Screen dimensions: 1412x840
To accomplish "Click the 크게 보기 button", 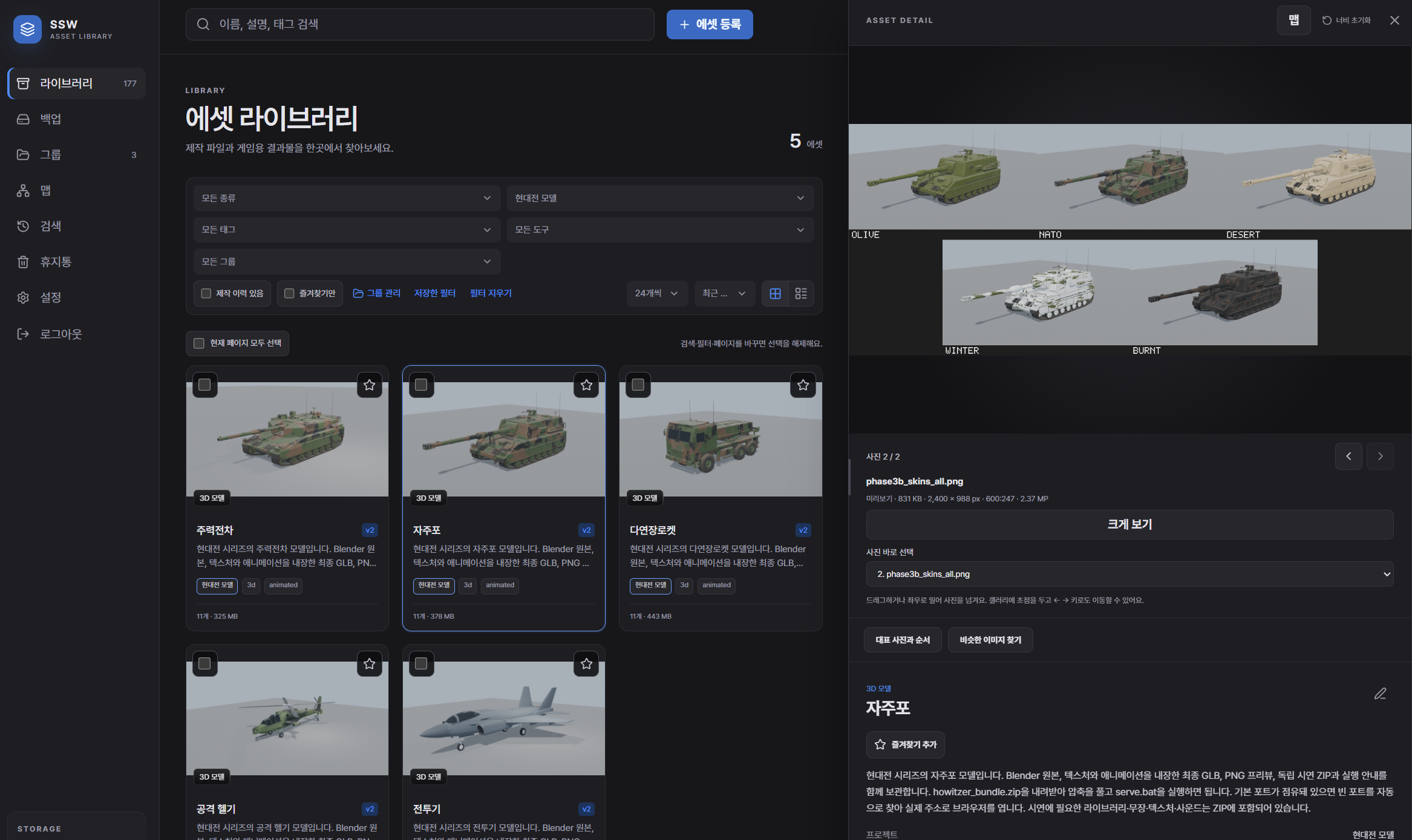I will (x=1129, y=524).
